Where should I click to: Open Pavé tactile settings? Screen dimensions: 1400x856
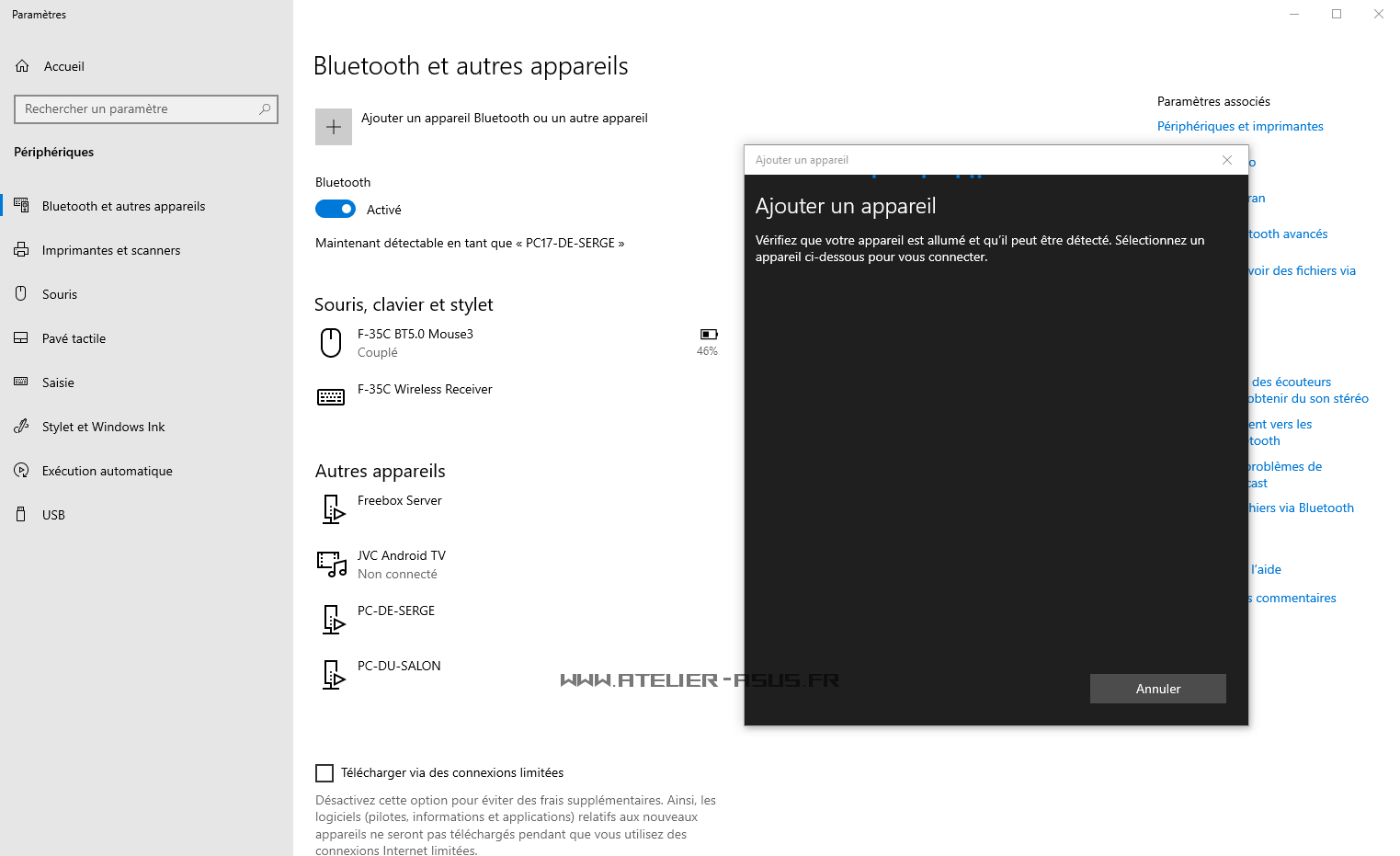coord(74,338)
